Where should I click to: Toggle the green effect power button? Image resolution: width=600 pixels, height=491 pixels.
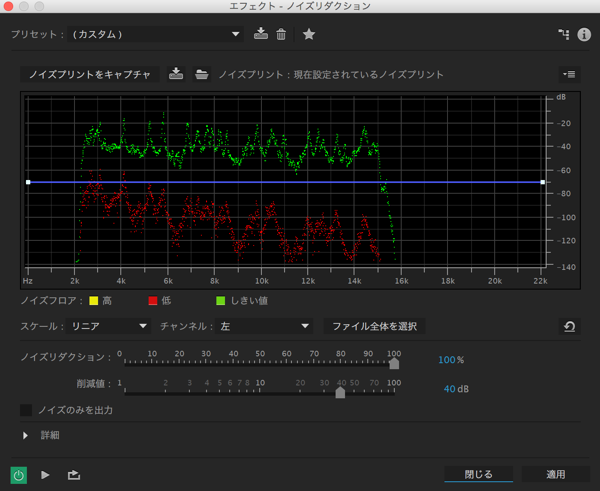coord(18,475)
